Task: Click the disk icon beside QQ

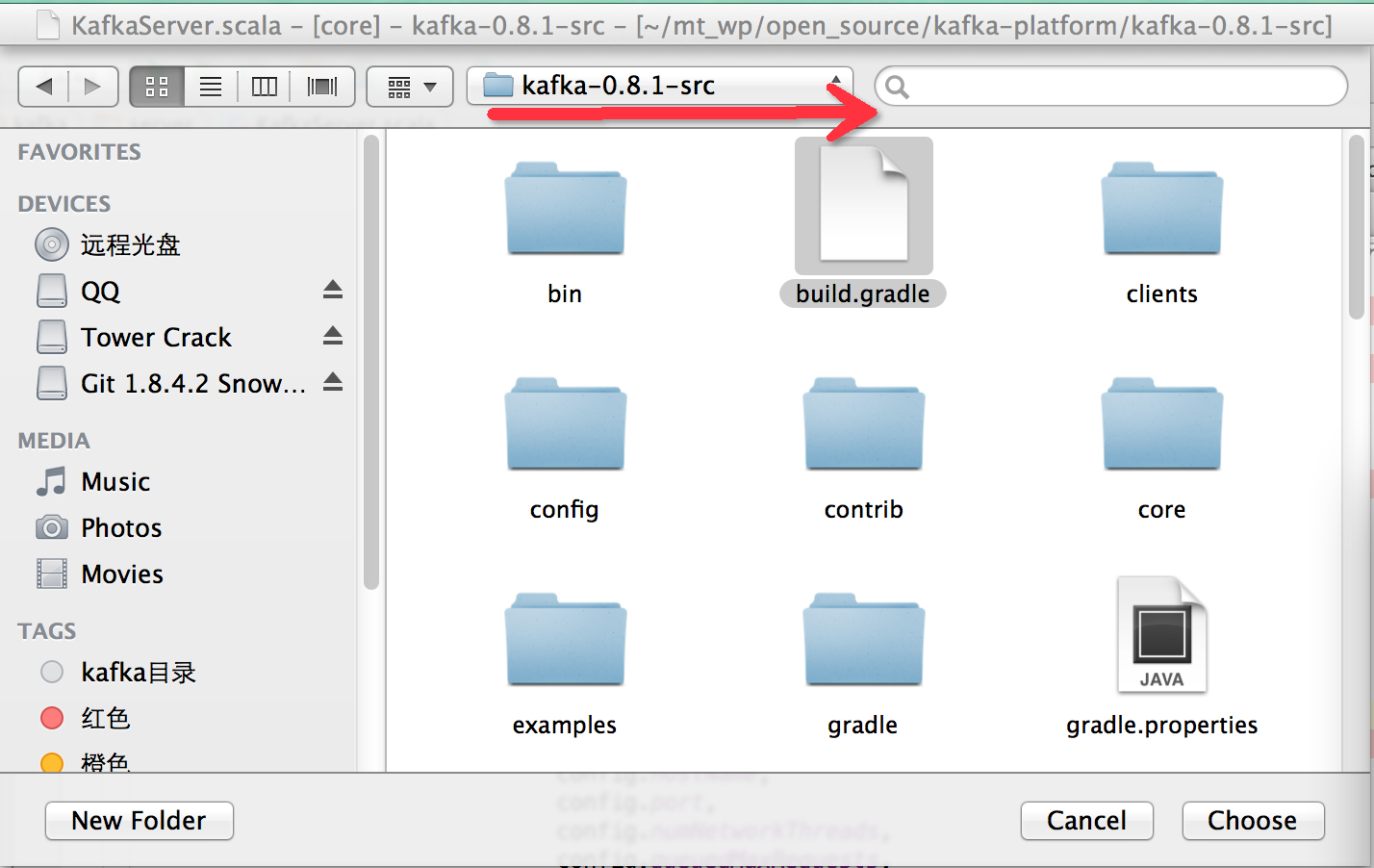Action: pyautogui.click(x=52, y=291)
